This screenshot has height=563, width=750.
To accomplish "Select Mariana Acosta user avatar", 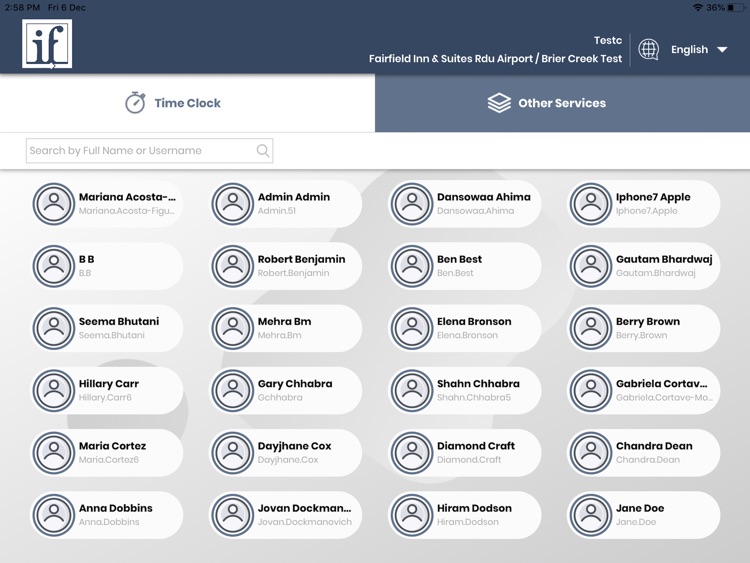I will tap(54, 204).
